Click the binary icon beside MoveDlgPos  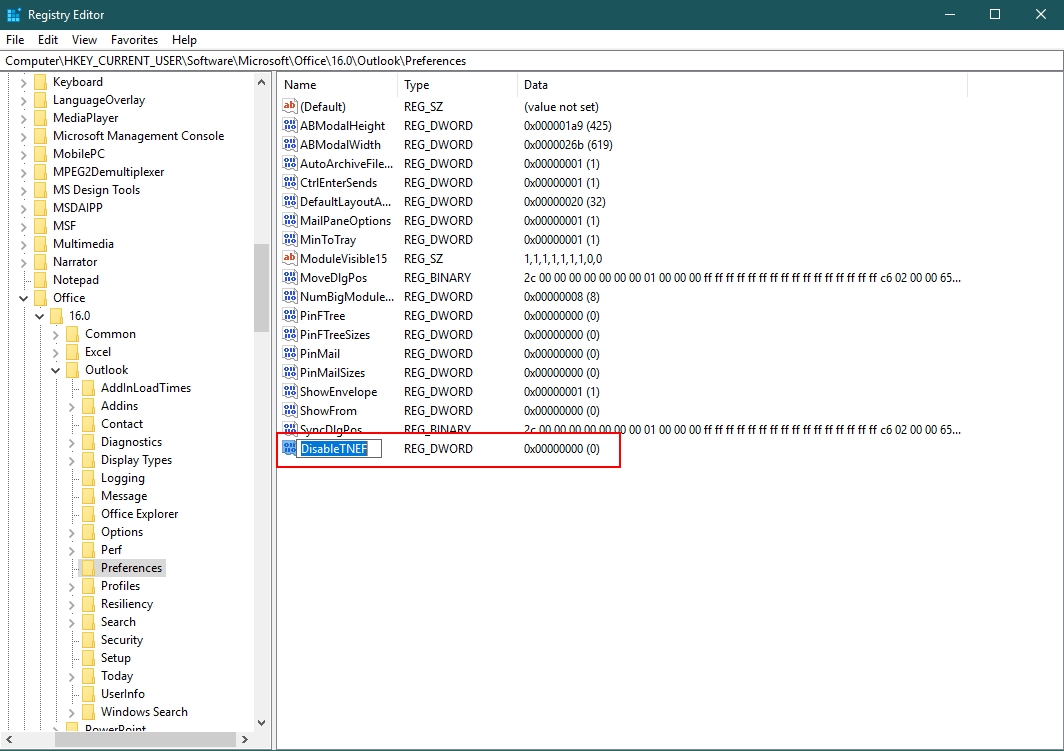pos(290,278)
